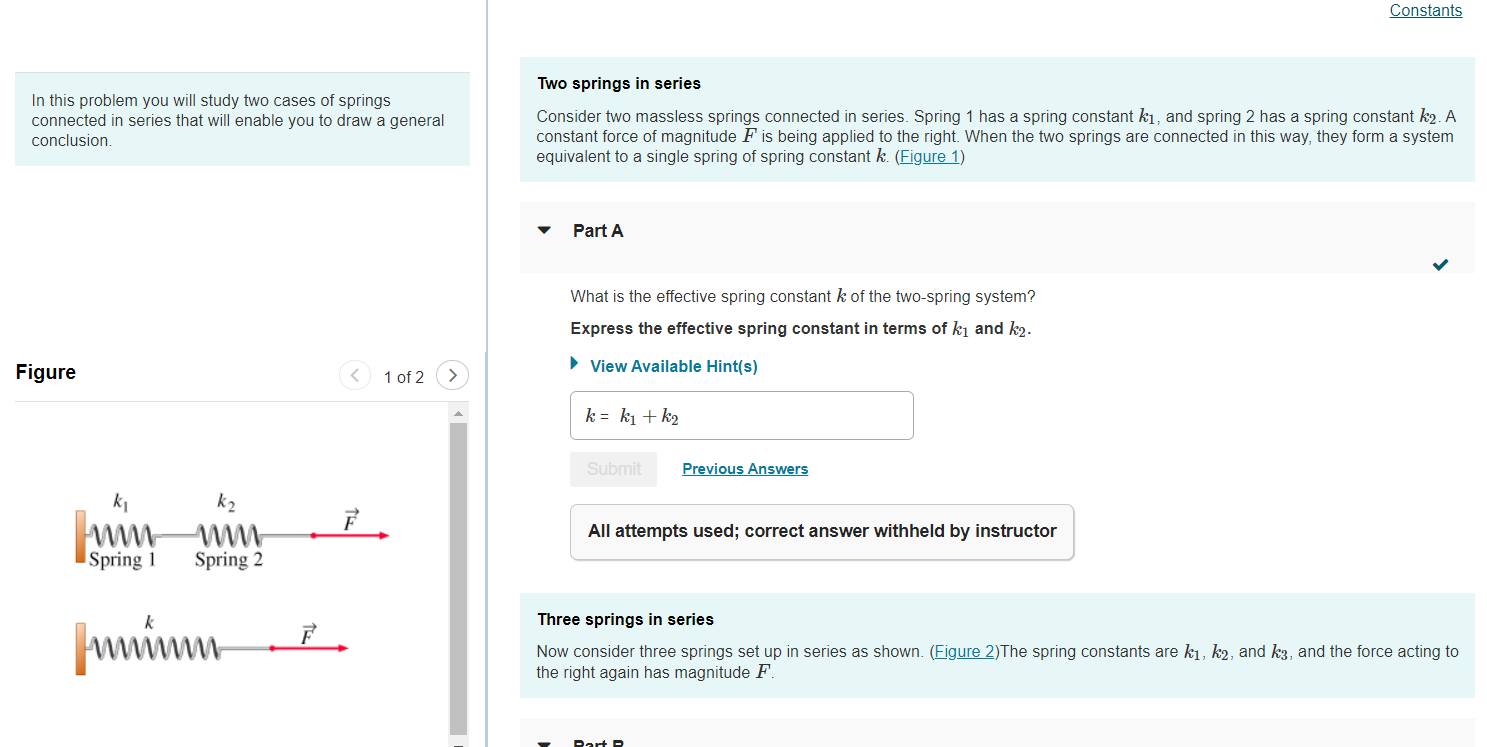Open Figure 1 from the problem text
This screenshot has height=747, width=1487.
(x=928, y=156)
